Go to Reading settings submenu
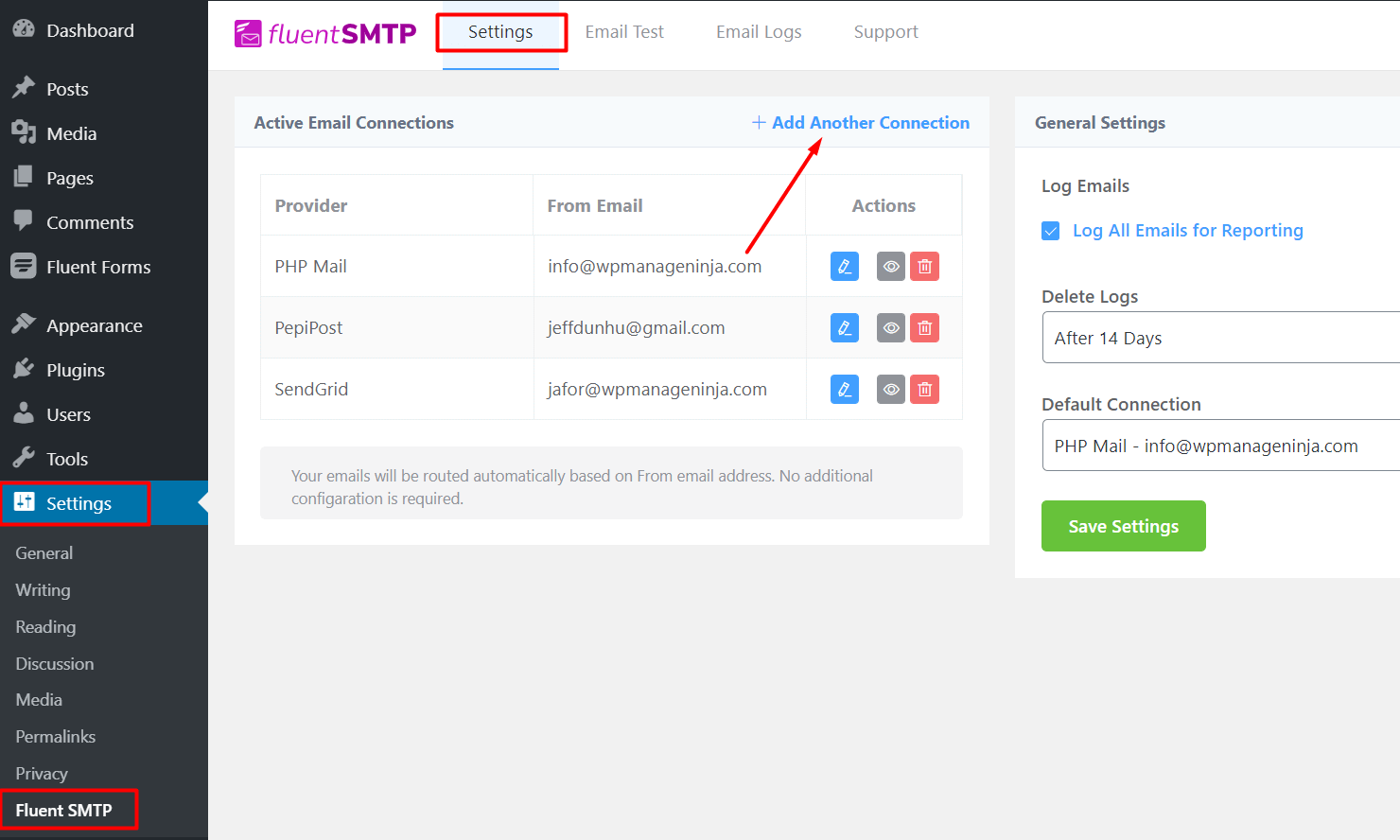The width and height of the screenshot is (1400, 840). 45,627
